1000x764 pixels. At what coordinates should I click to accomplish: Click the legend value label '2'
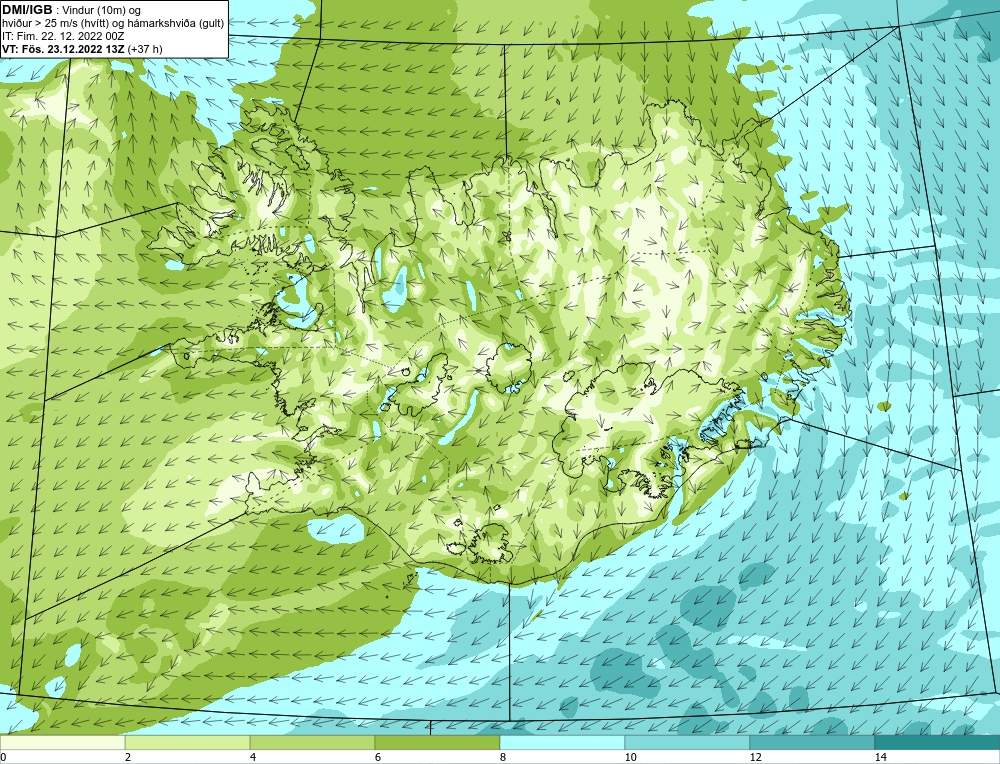(128, 757)
